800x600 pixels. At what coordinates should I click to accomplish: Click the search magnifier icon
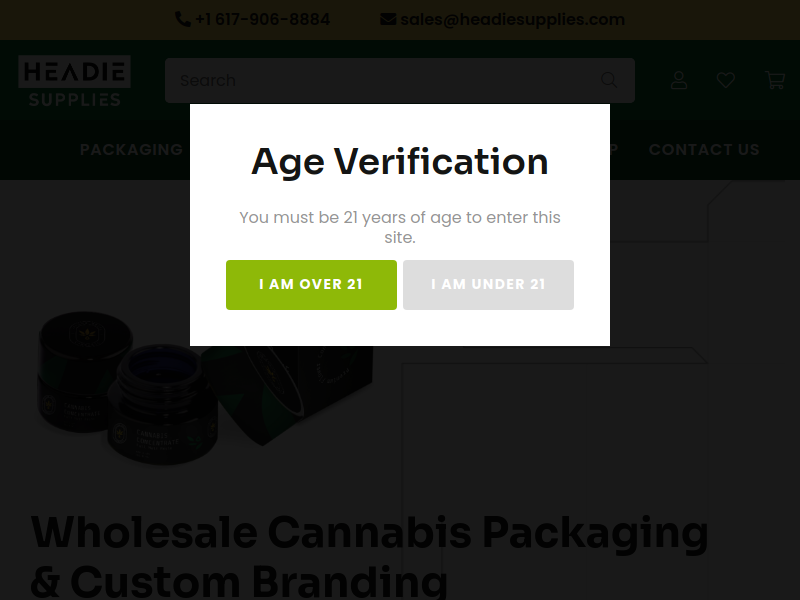(609, 80)
